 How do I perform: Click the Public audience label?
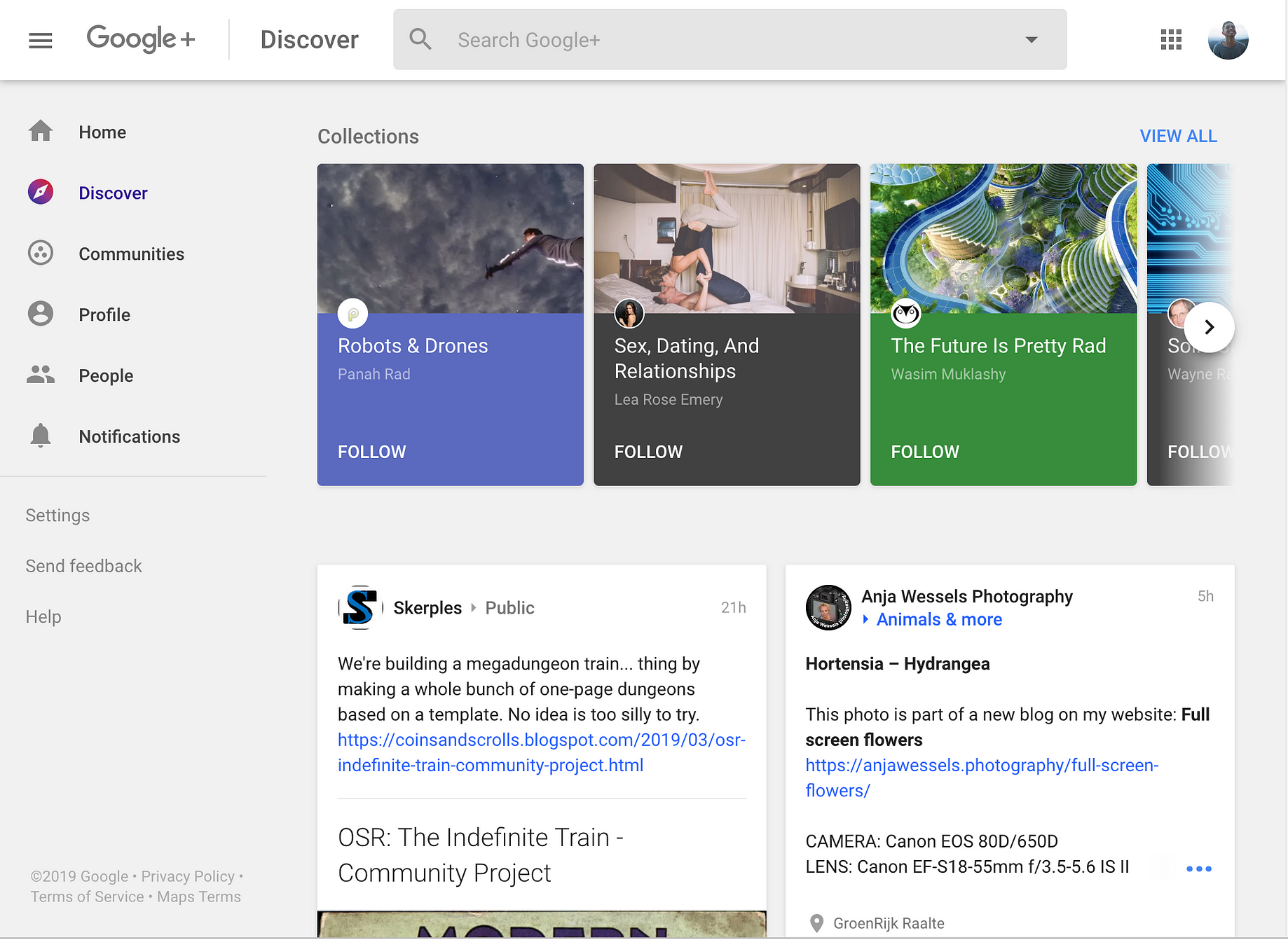(x=509, y=608)
